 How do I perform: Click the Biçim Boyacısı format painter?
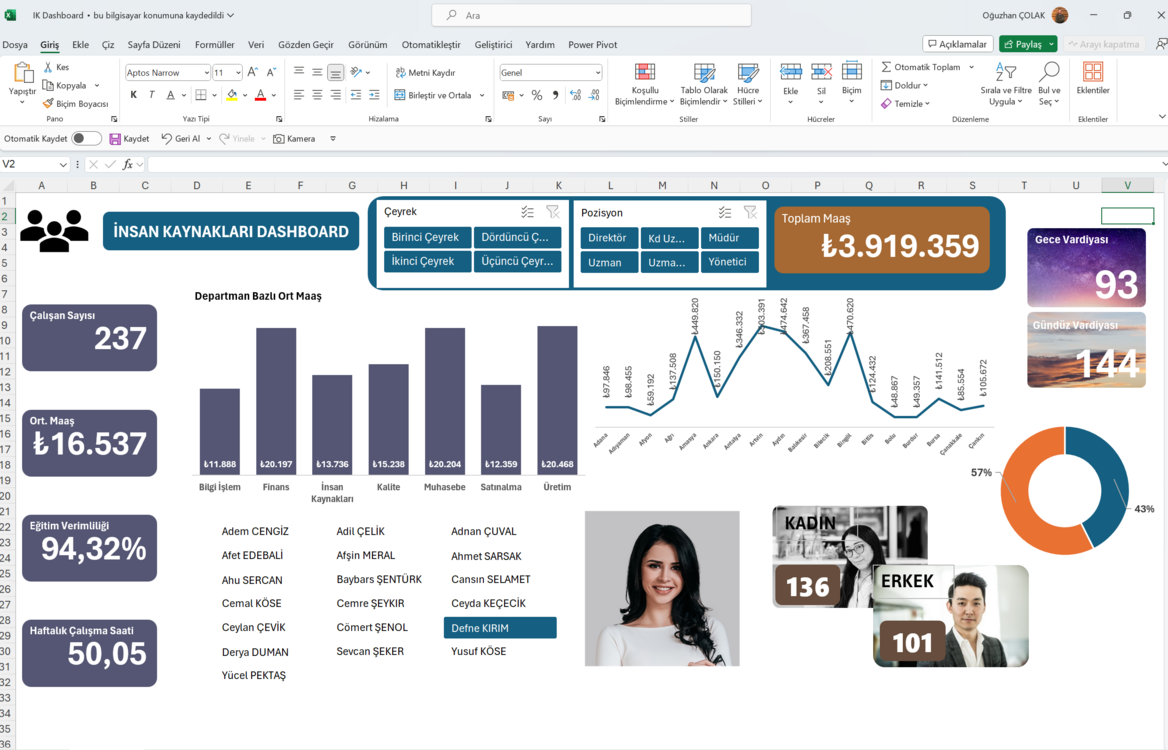click(x=76, y=104)
